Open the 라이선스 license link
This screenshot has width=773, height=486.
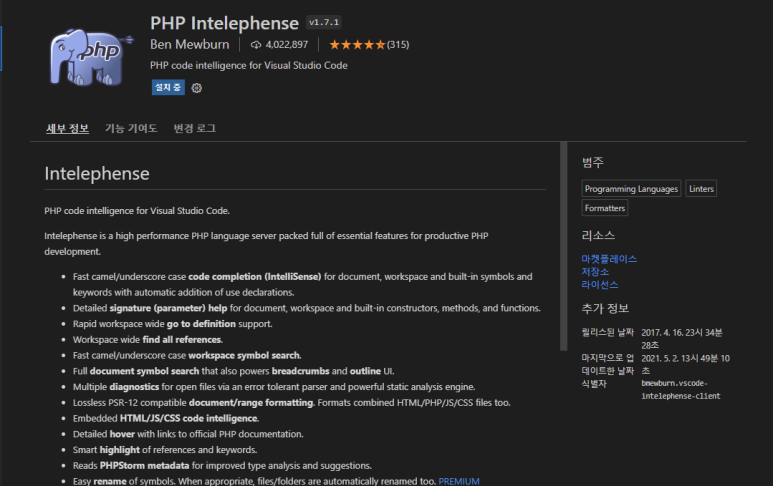click(599, 284)
